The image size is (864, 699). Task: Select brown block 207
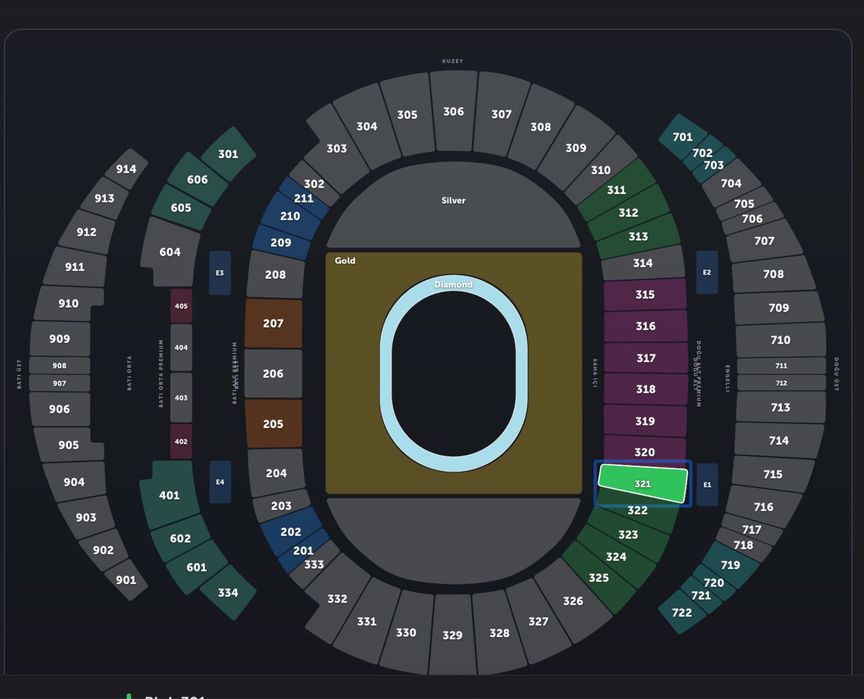[x=273, y=323]
